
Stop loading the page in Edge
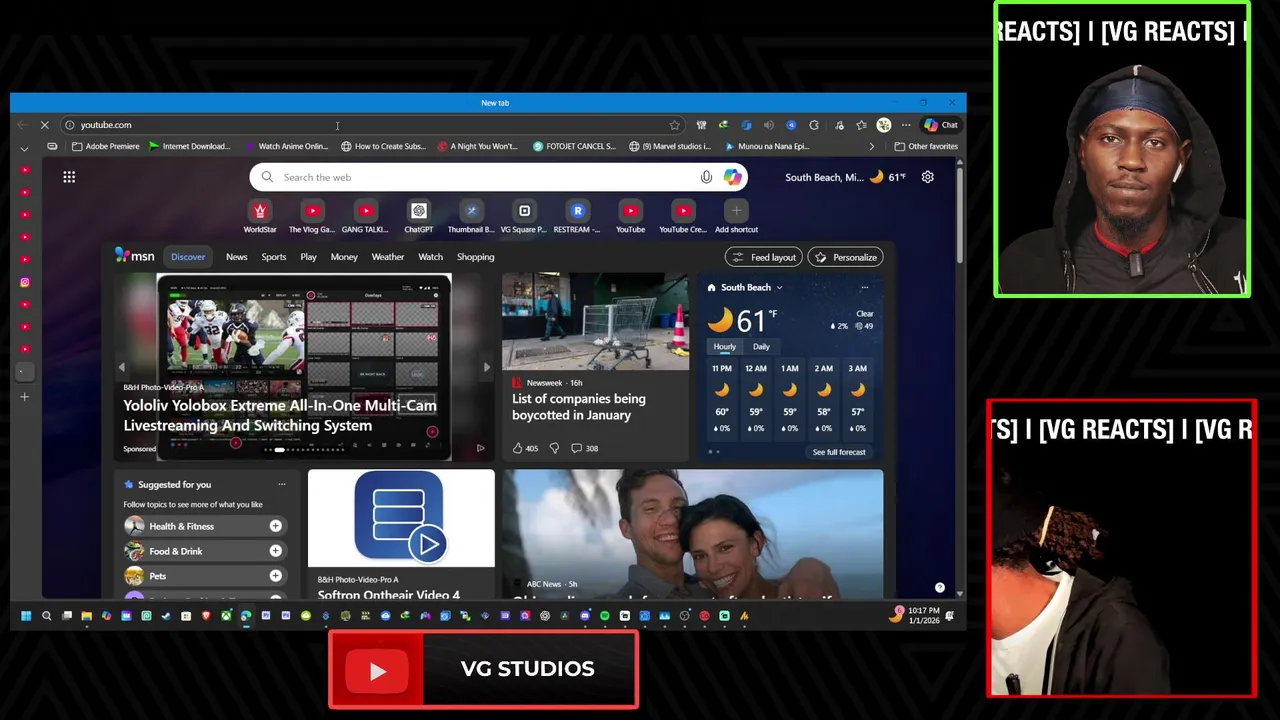coord(44,125)
